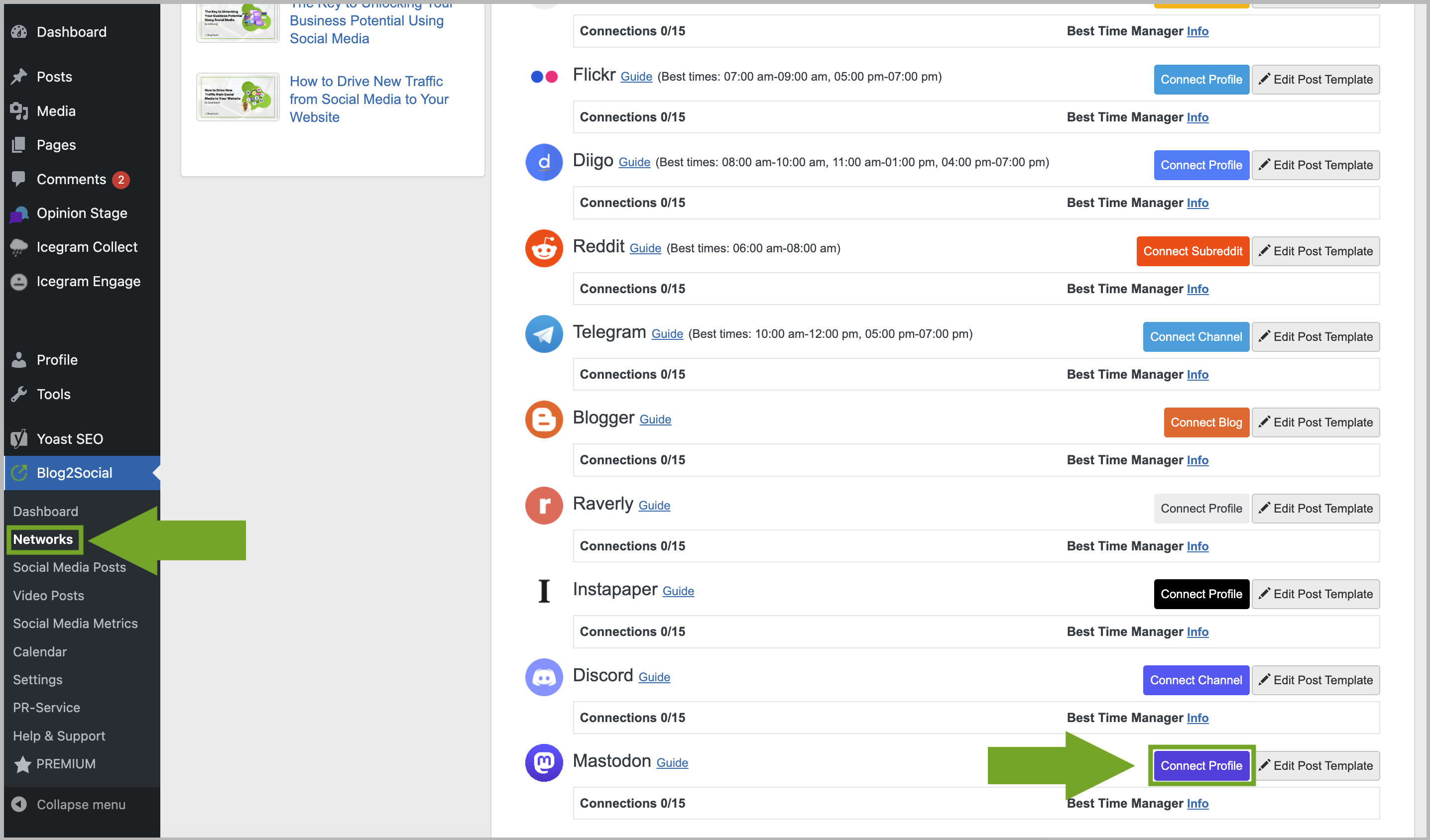Click Connect Profile for Diigo

[x=1201, y=165]
